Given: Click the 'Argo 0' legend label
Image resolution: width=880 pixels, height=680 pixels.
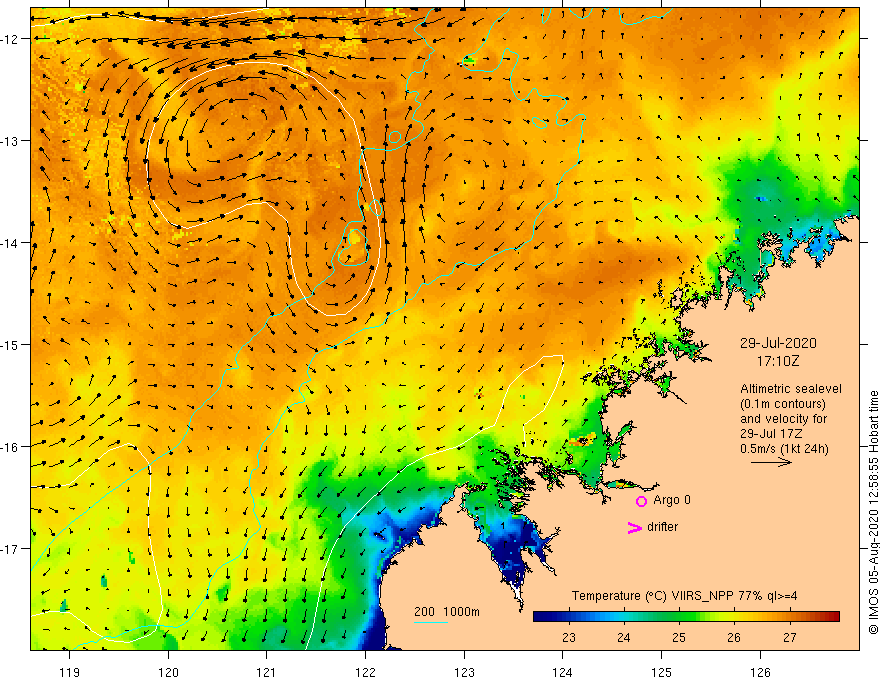Looking at the screenshot, I should point(672,500).
